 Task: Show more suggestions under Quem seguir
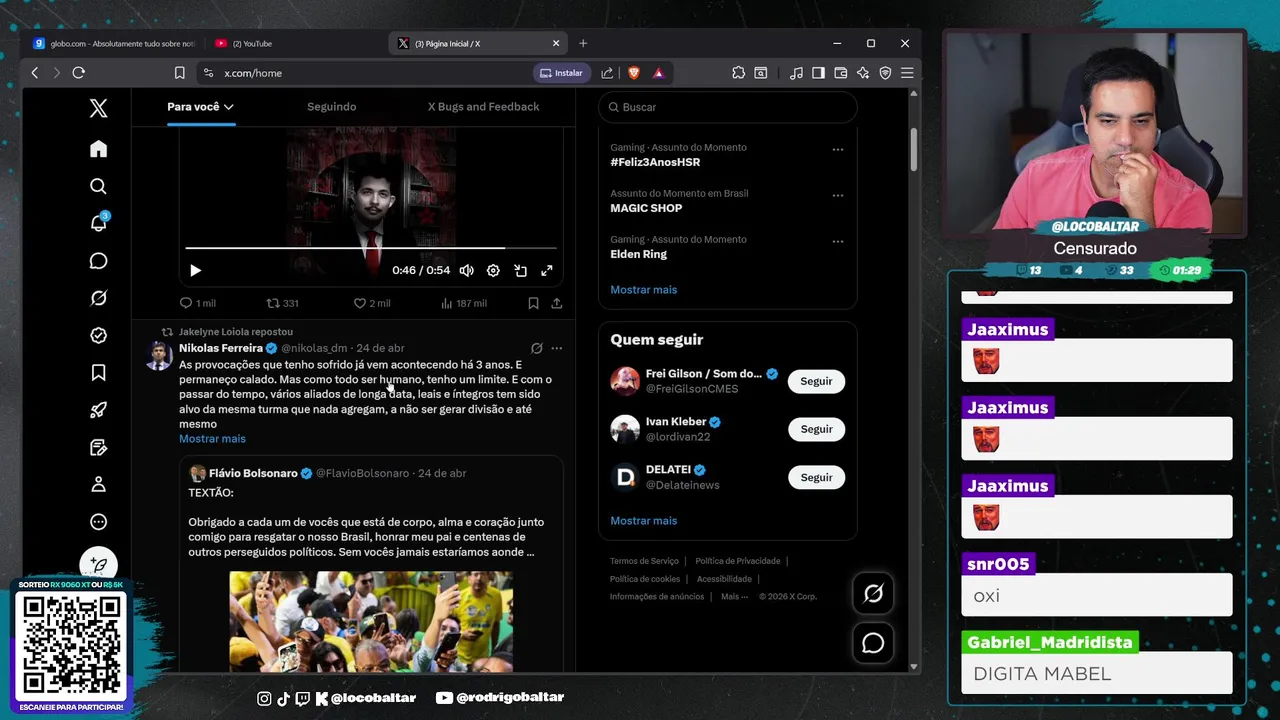coord(643,521)
